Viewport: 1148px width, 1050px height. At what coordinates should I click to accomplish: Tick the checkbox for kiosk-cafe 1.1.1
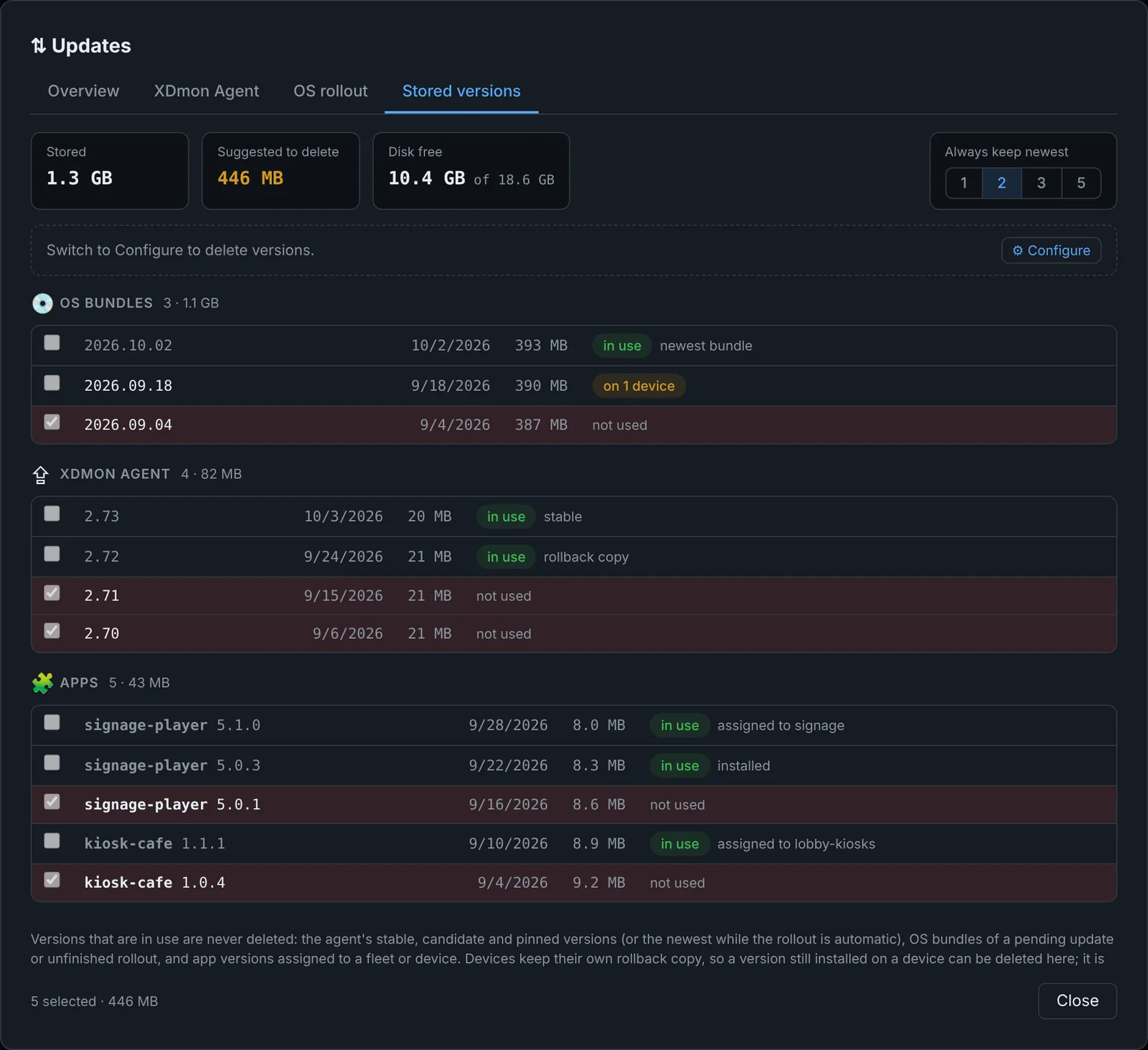(x=52, y=841)
